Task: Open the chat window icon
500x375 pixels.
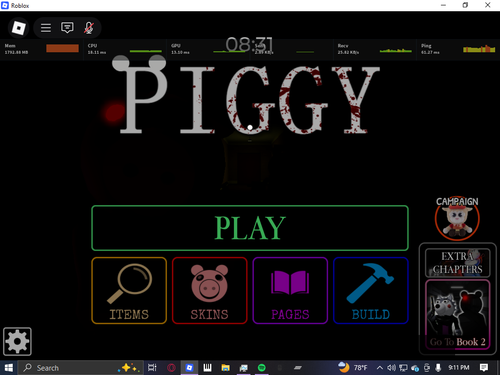Action: point(67,28)
